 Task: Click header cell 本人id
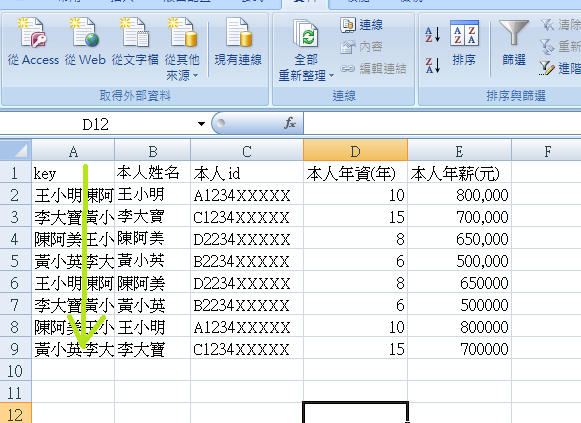(x=247, y=173)
